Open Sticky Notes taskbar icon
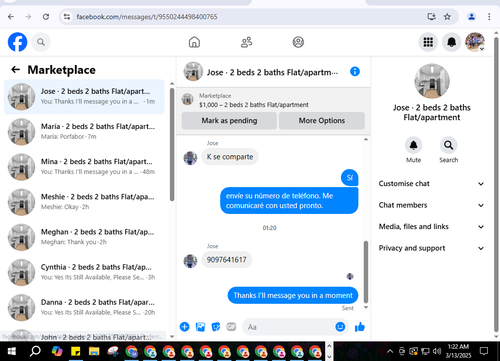The image size is (500, 361). pos(76,351)
